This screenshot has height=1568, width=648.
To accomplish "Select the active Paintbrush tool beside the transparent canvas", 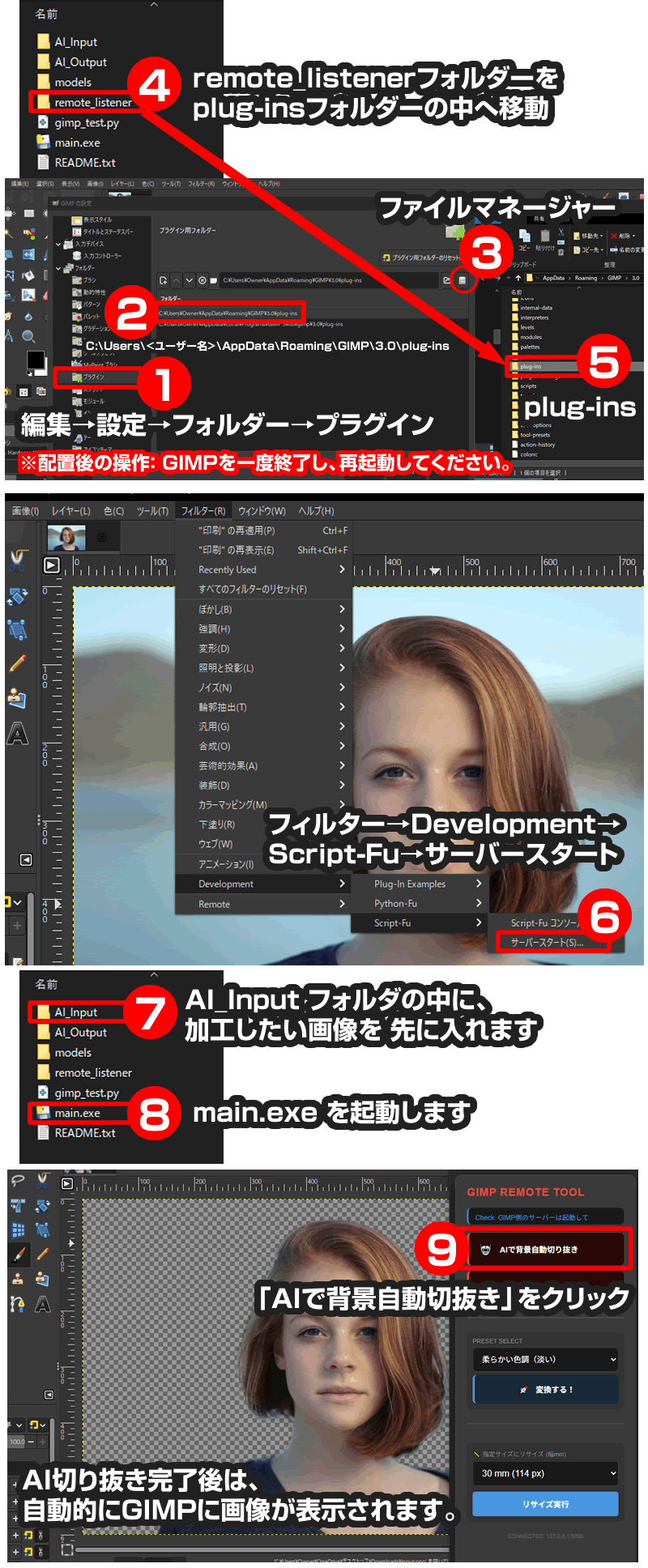I will pos(18,1255).
